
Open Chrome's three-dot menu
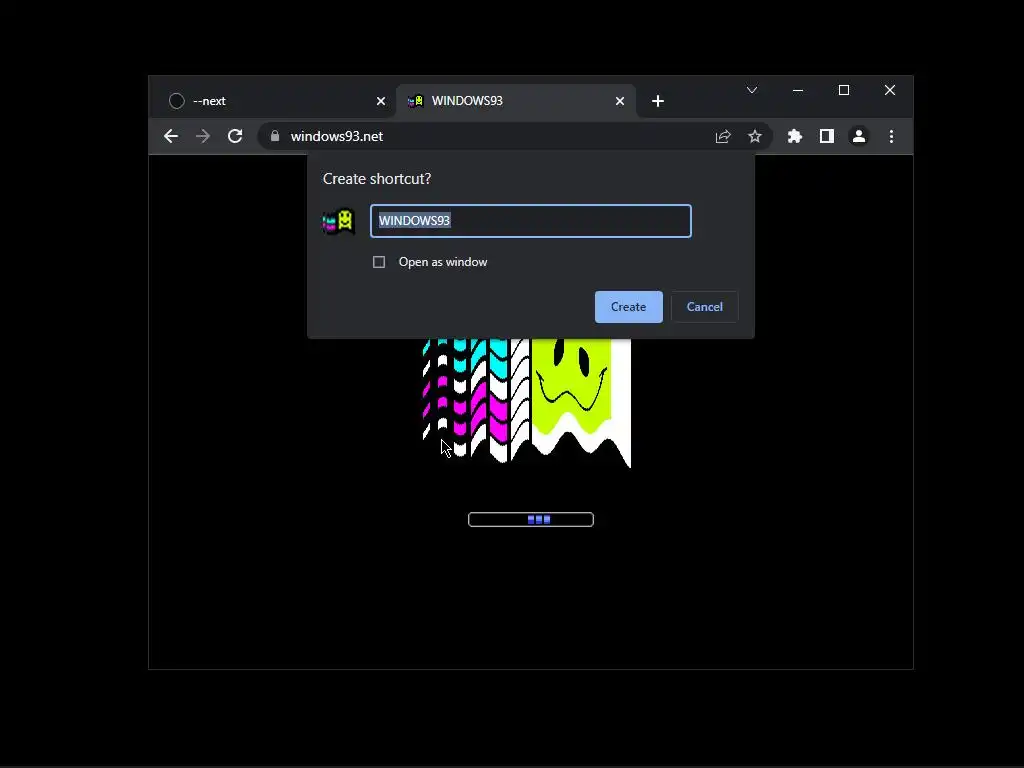[x=891, y=136]
